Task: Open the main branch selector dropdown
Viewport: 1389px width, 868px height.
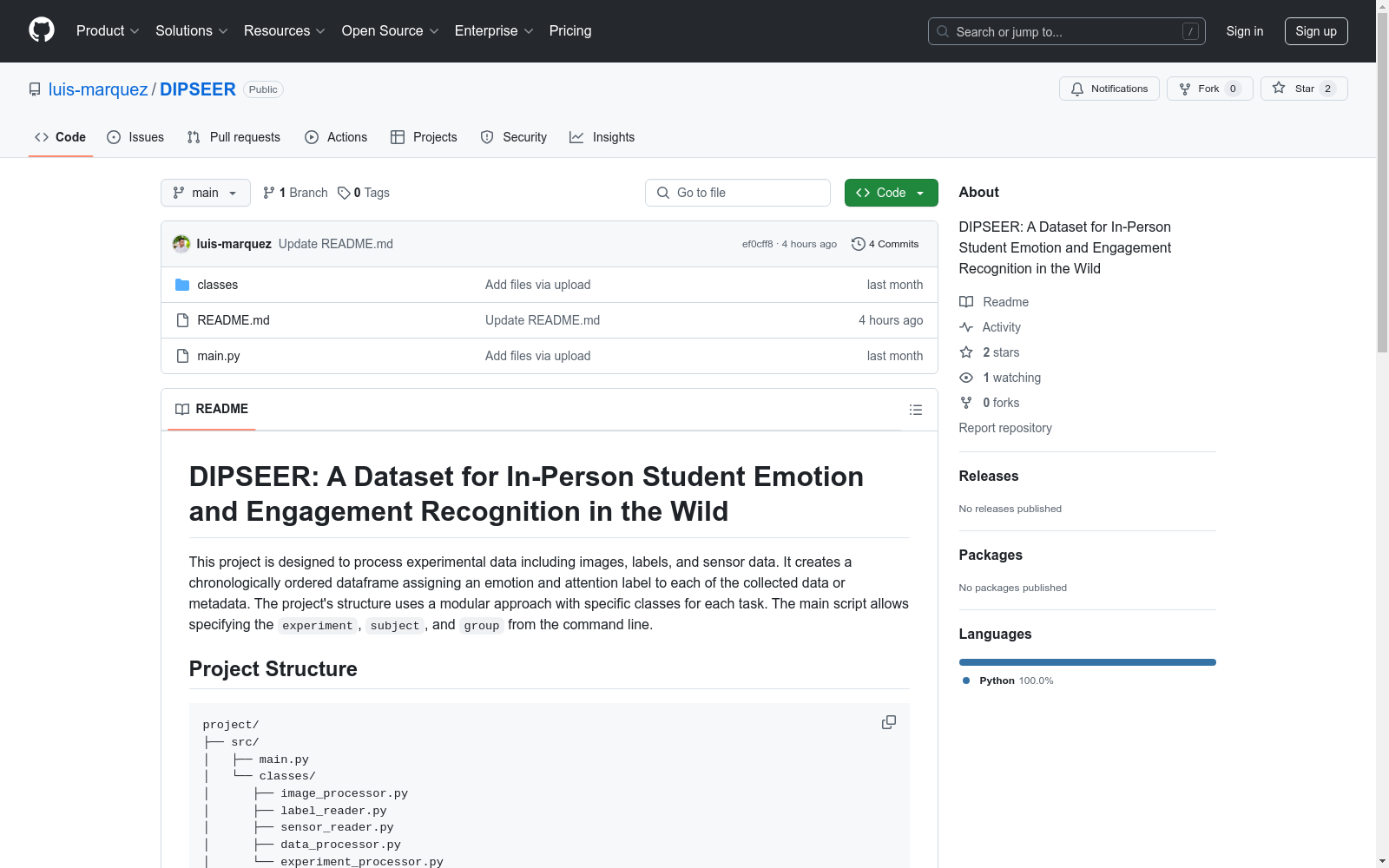Action: 206,193
